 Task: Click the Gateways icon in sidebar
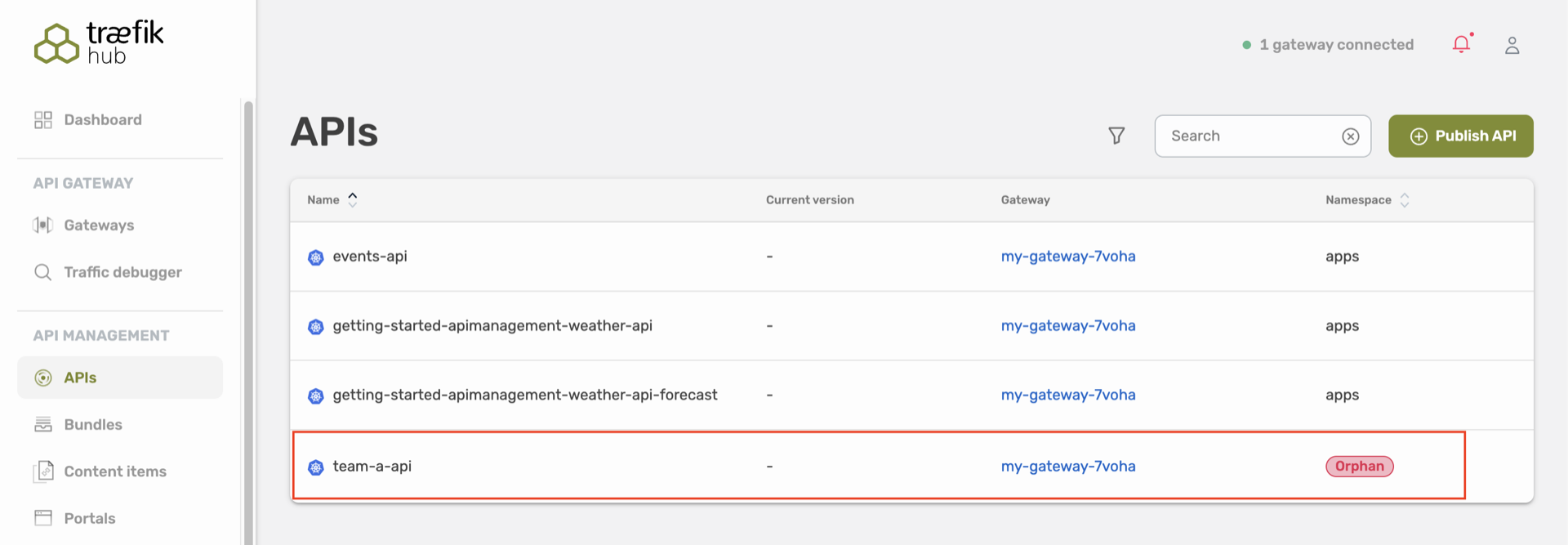43,225
